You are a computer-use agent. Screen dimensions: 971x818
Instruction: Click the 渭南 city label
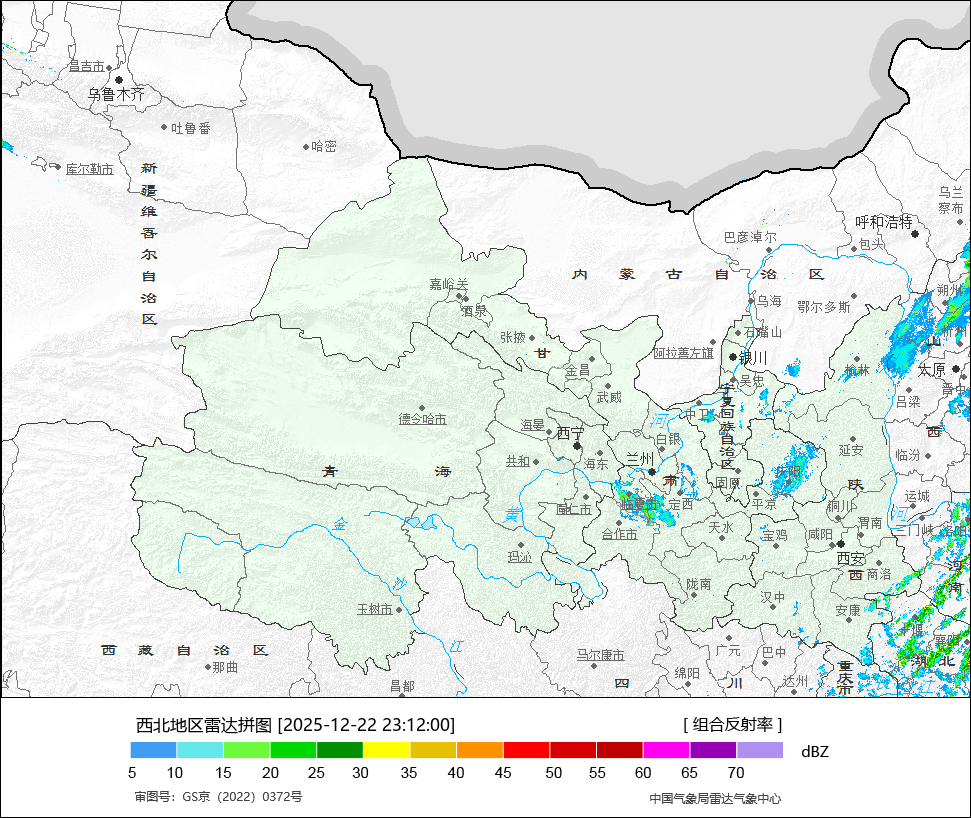[x=870, y=523]
